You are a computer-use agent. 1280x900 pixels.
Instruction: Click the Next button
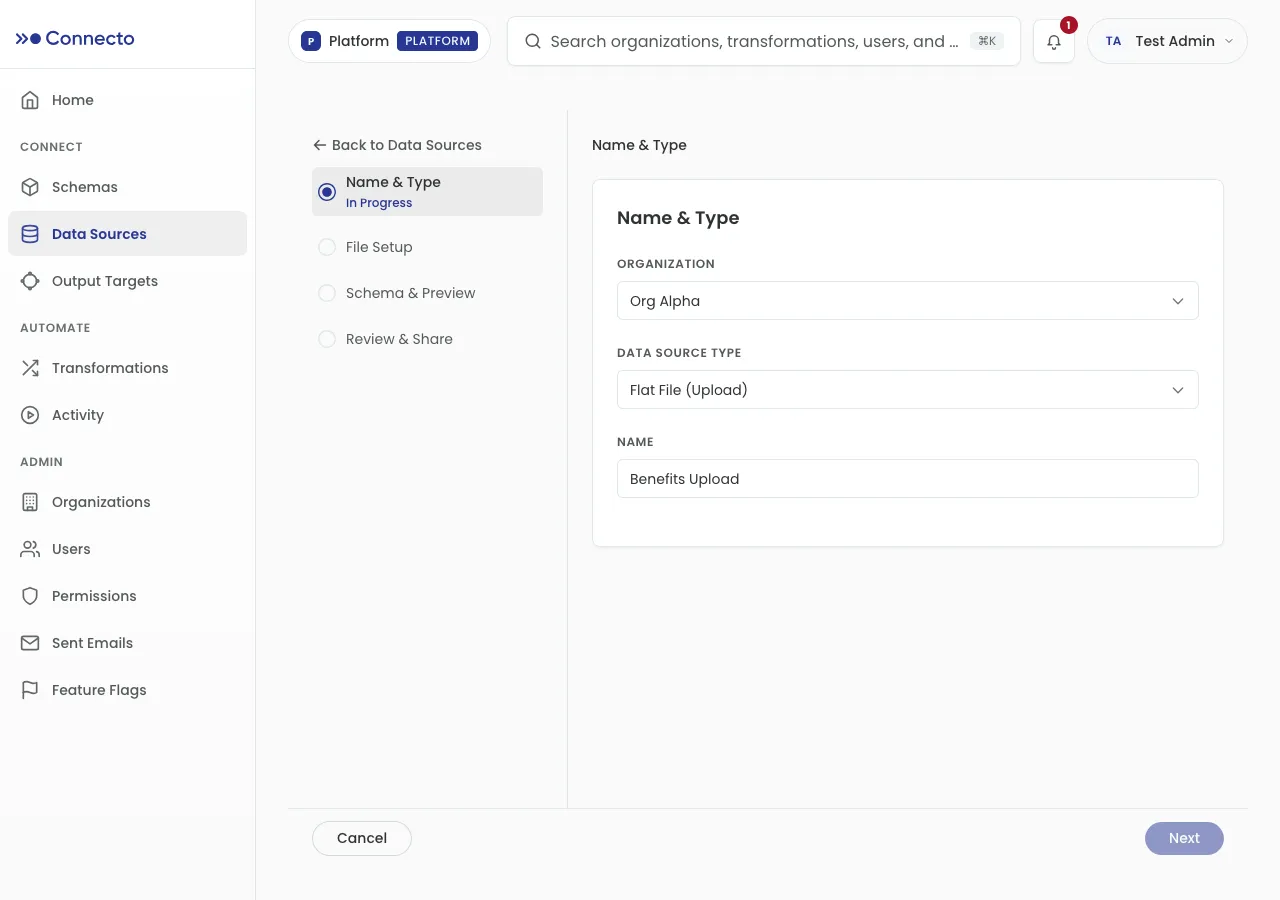1184,839
